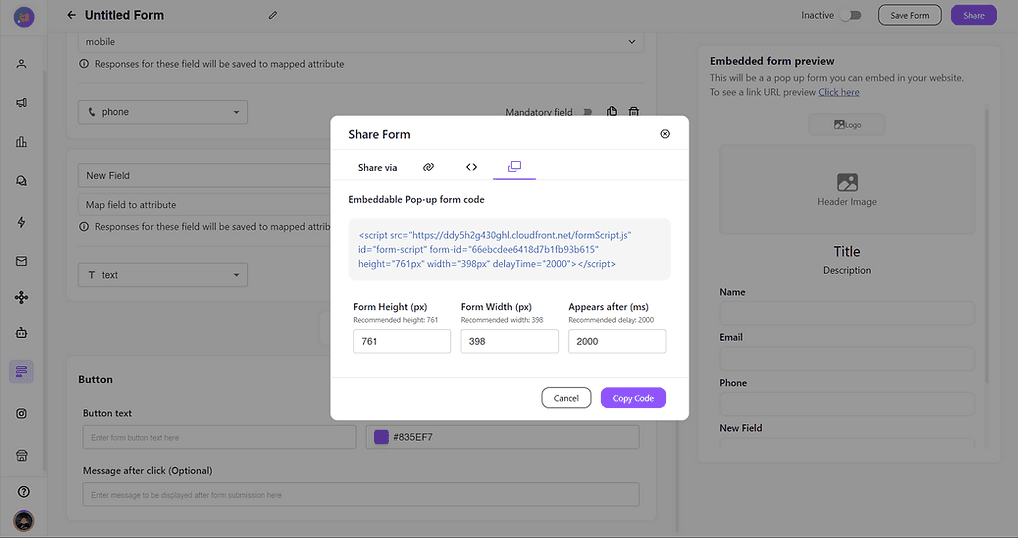
Task: Click the Name field in the preview
Action: [847, 313]
